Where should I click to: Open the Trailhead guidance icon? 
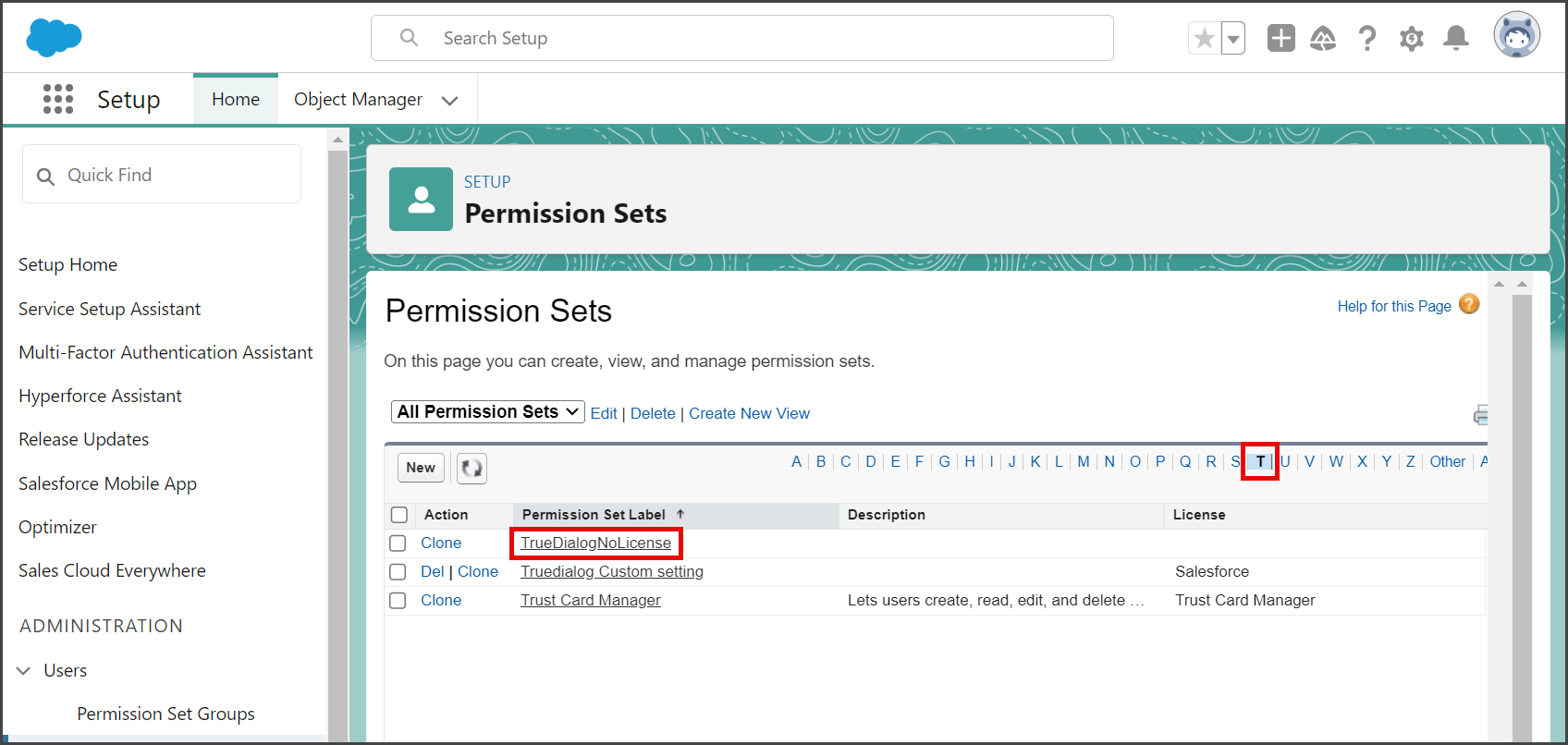click(x=1323, y=38)
